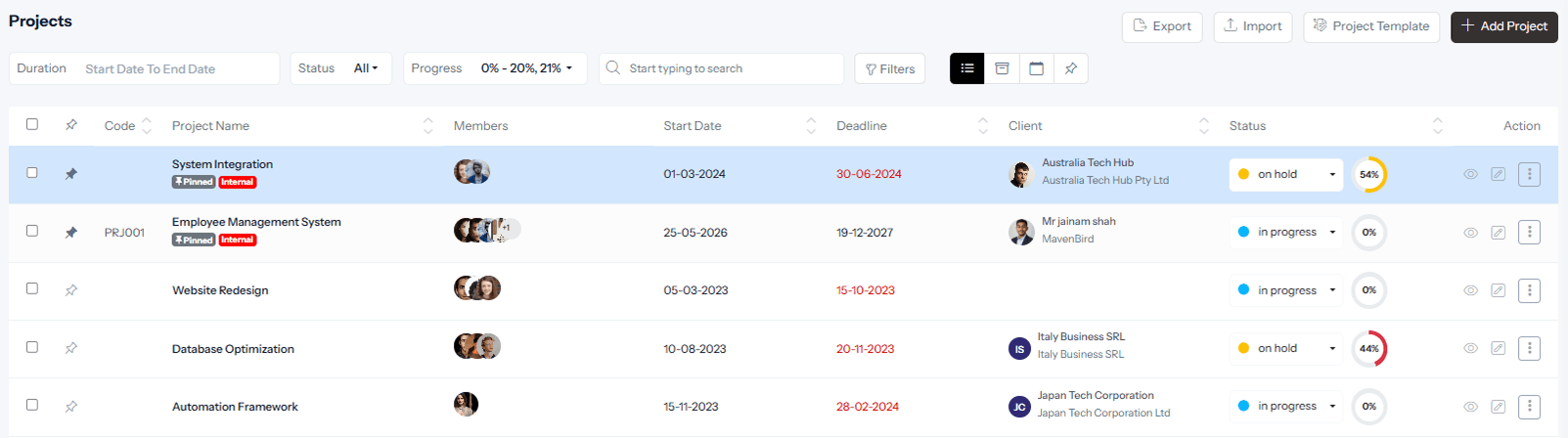
Task: View Website Redesign via eye icon
Action: pyautogui.click(x=1470, y=290)
